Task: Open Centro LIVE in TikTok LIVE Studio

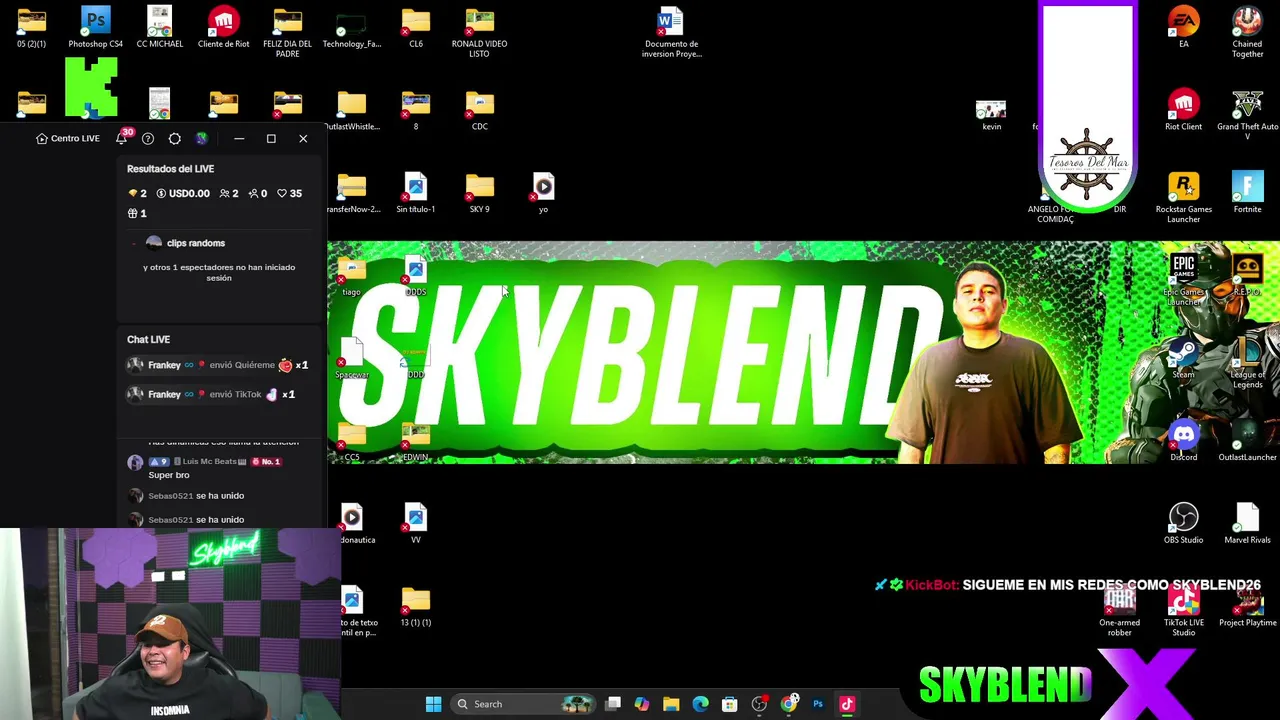Action: 68,139
